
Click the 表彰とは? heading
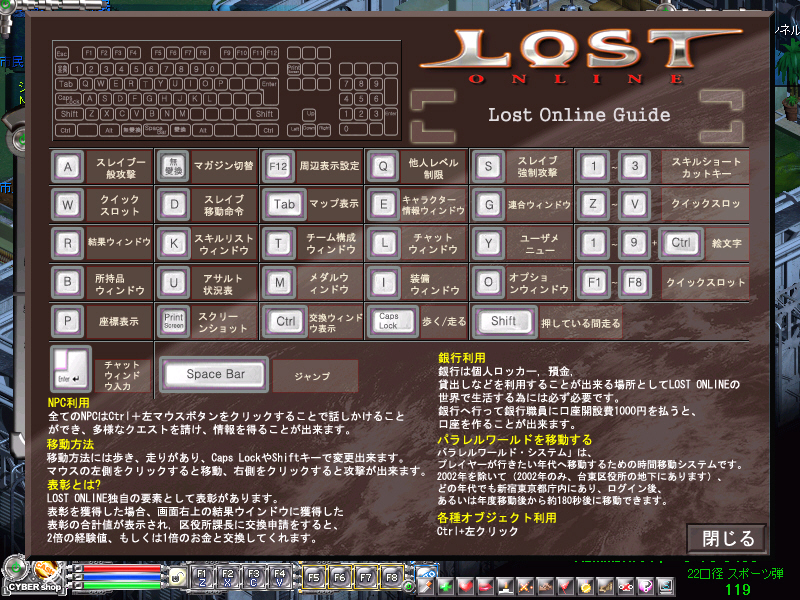point(74,485)
